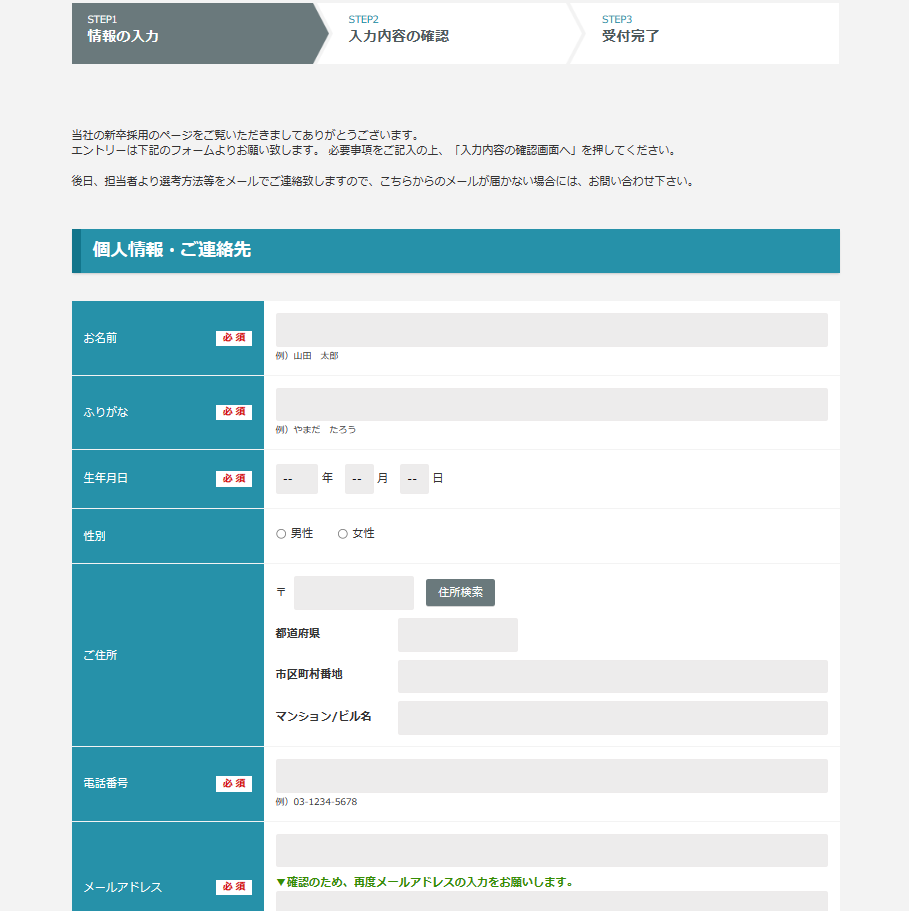The width and height of the screenshot is (909, 911).
Task: Click the first メールアドレス input field
Action: (551, 850)
